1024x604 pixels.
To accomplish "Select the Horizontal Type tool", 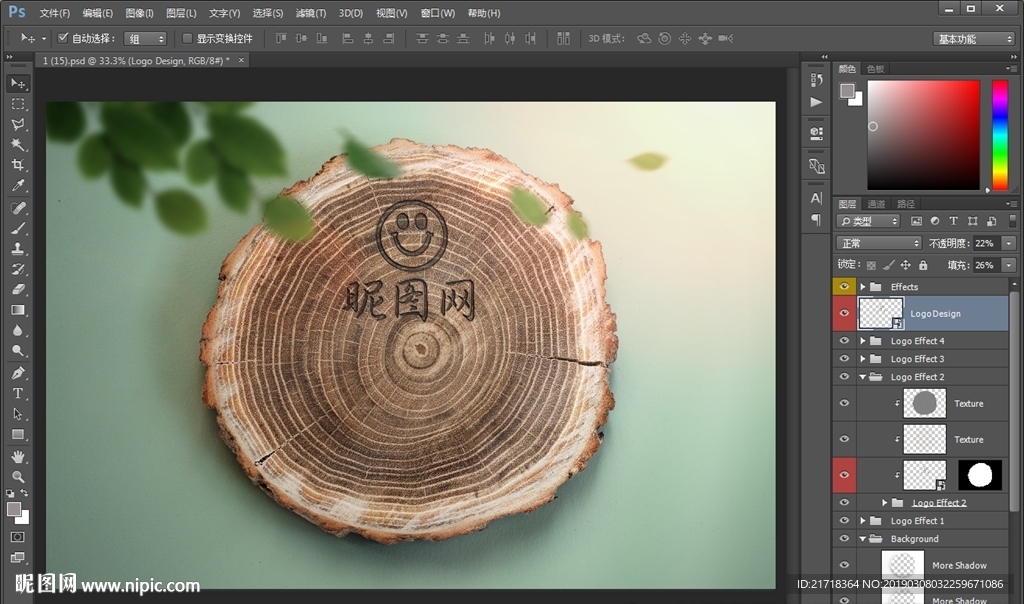I will (18, 394).
